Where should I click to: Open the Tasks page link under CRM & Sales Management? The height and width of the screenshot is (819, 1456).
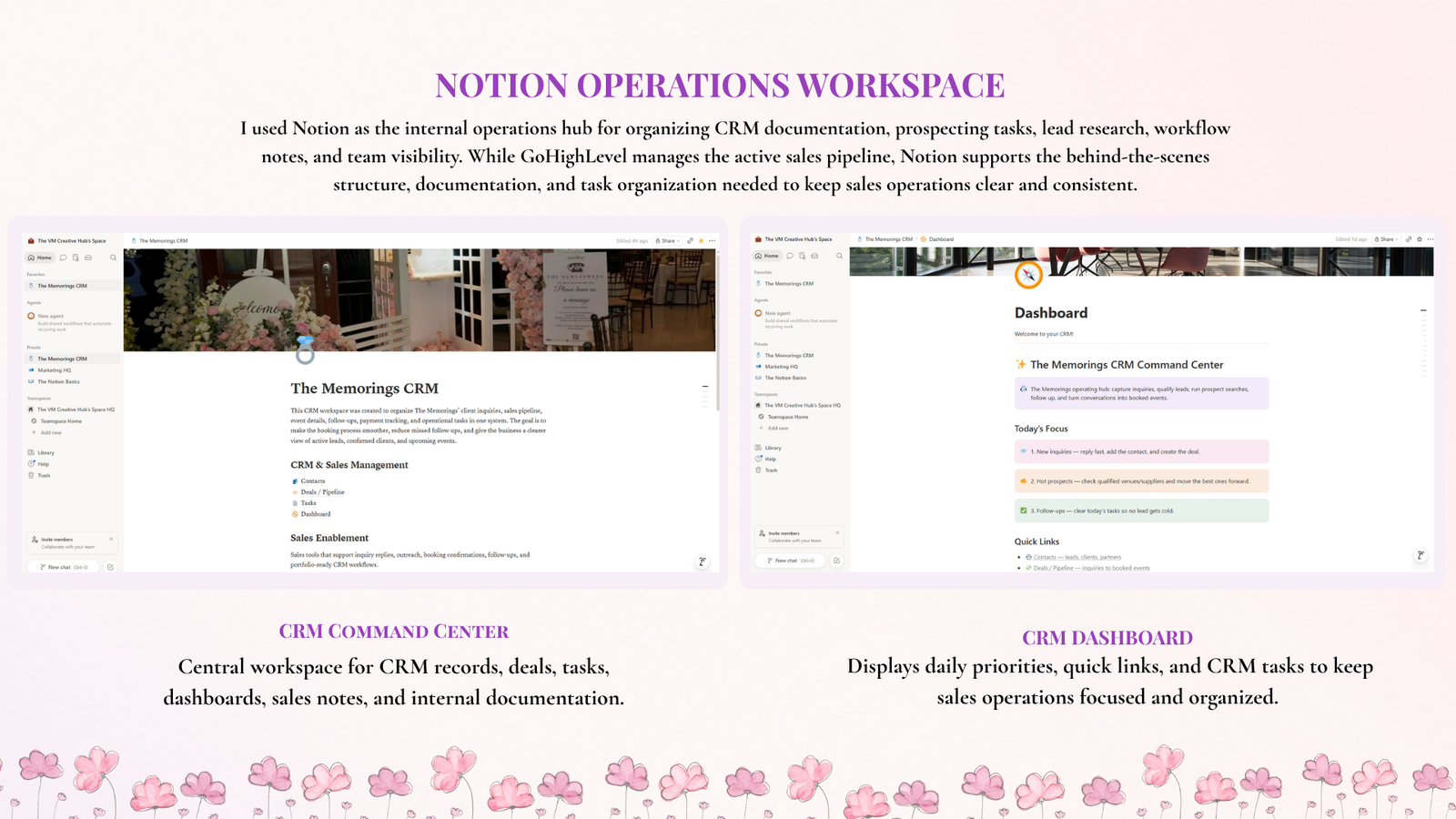click(304, 503)
